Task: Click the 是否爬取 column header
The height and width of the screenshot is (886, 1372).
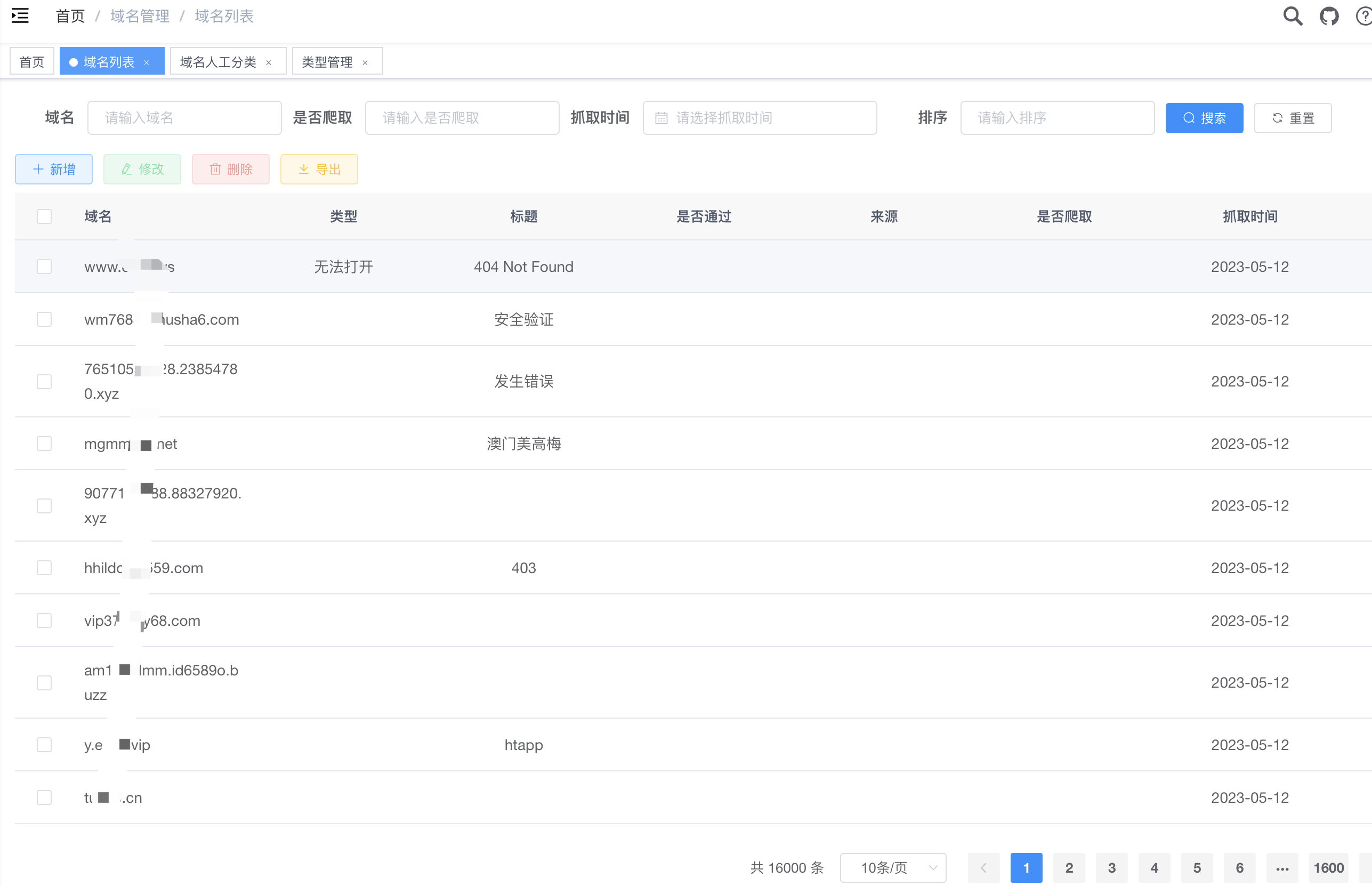Action: [1064, 216]
